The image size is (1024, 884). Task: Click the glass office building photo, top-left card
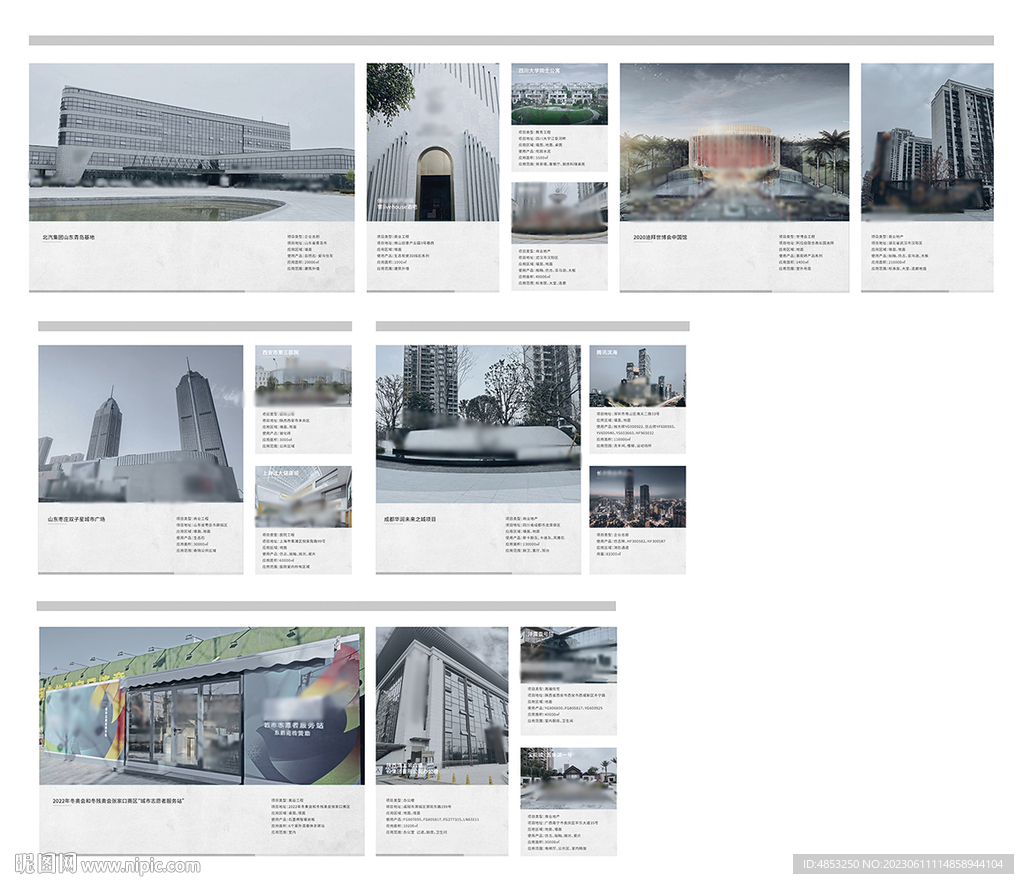coord(191,142)
